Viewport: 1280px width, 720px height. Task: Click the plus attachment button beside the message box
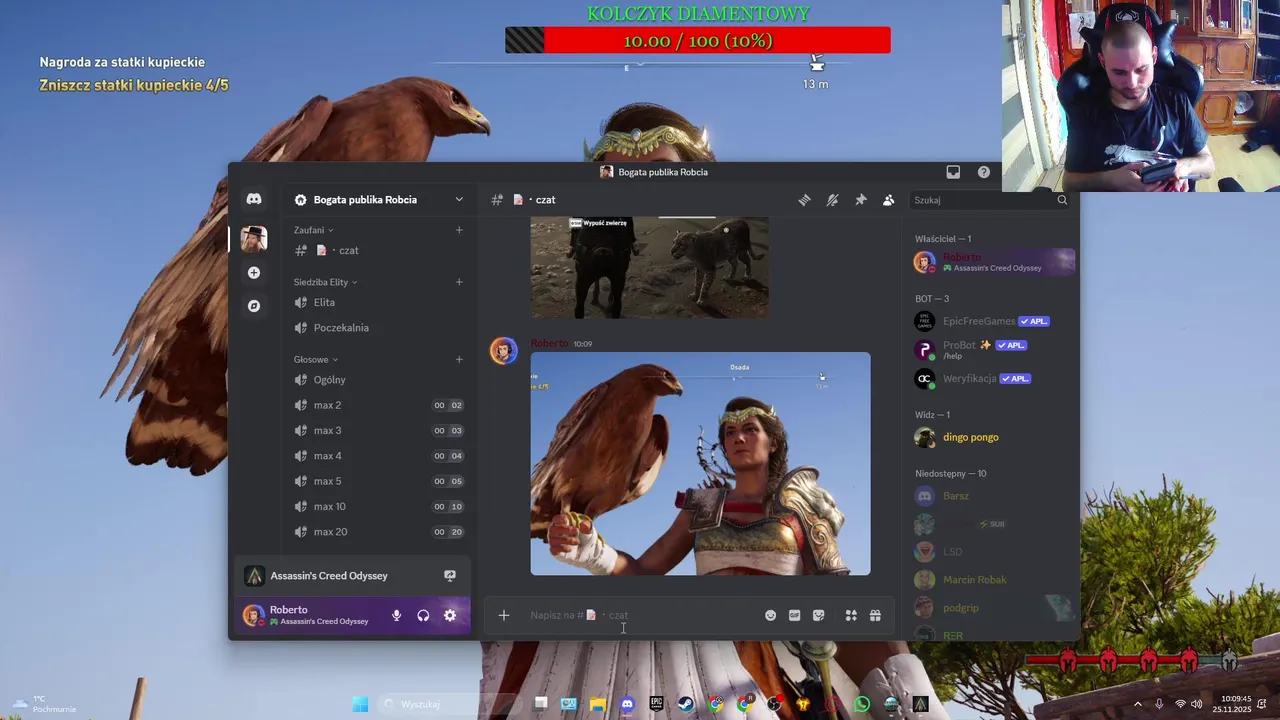pyautogui.click(x=504, y=615)
